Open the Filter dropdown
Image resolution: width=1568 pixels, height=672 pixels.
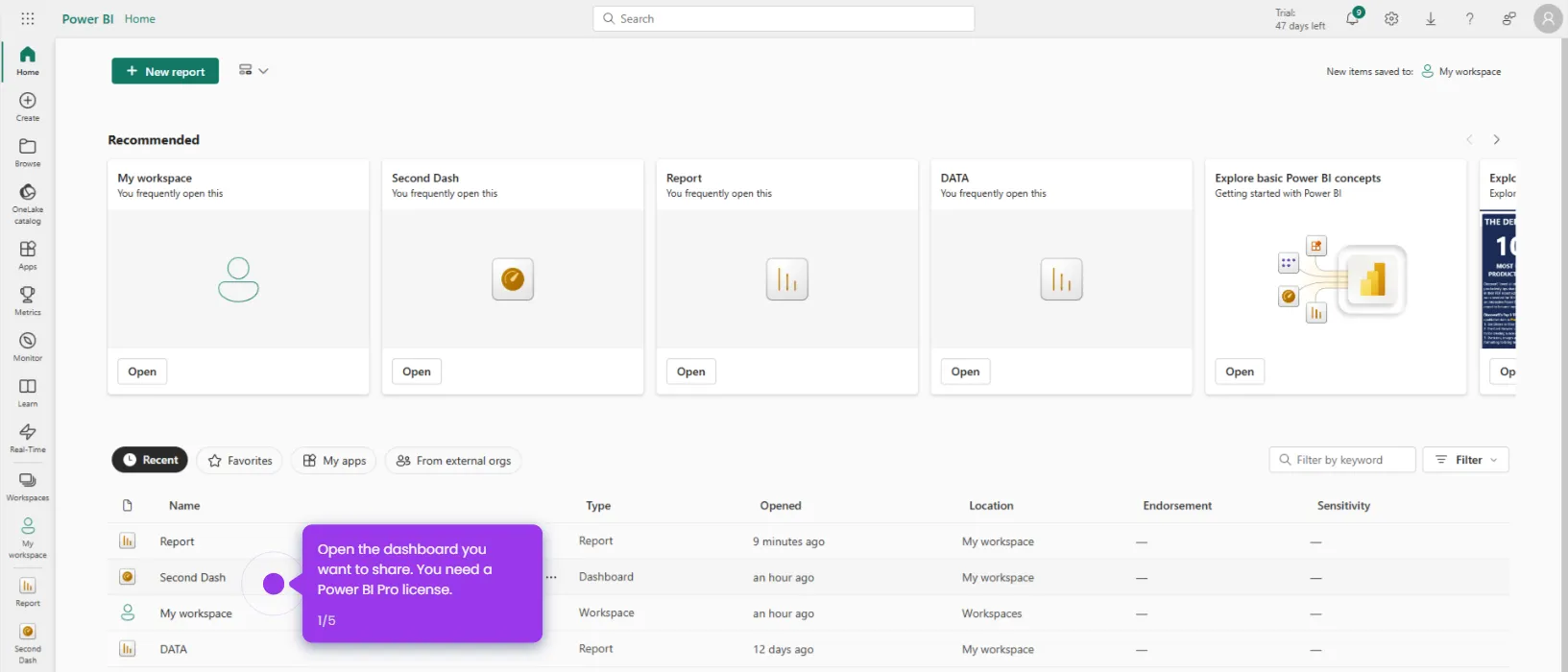point(1466,460)
